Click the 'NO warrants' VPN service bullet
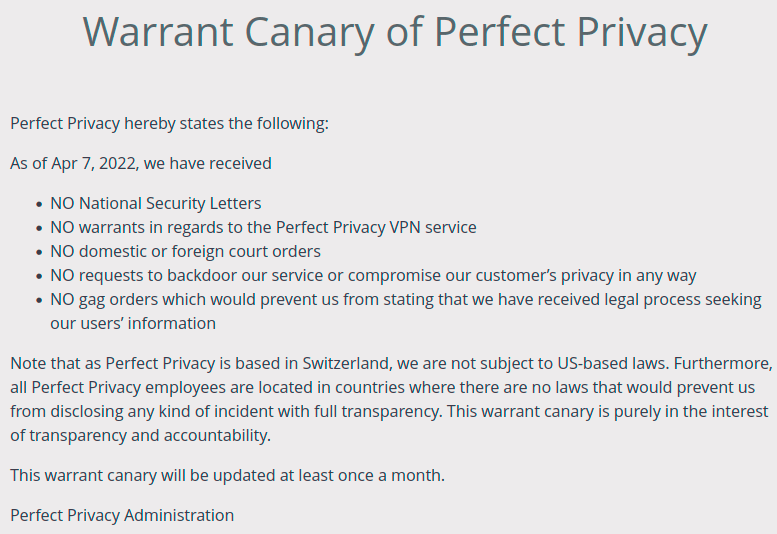 click(x=263, y=227)
